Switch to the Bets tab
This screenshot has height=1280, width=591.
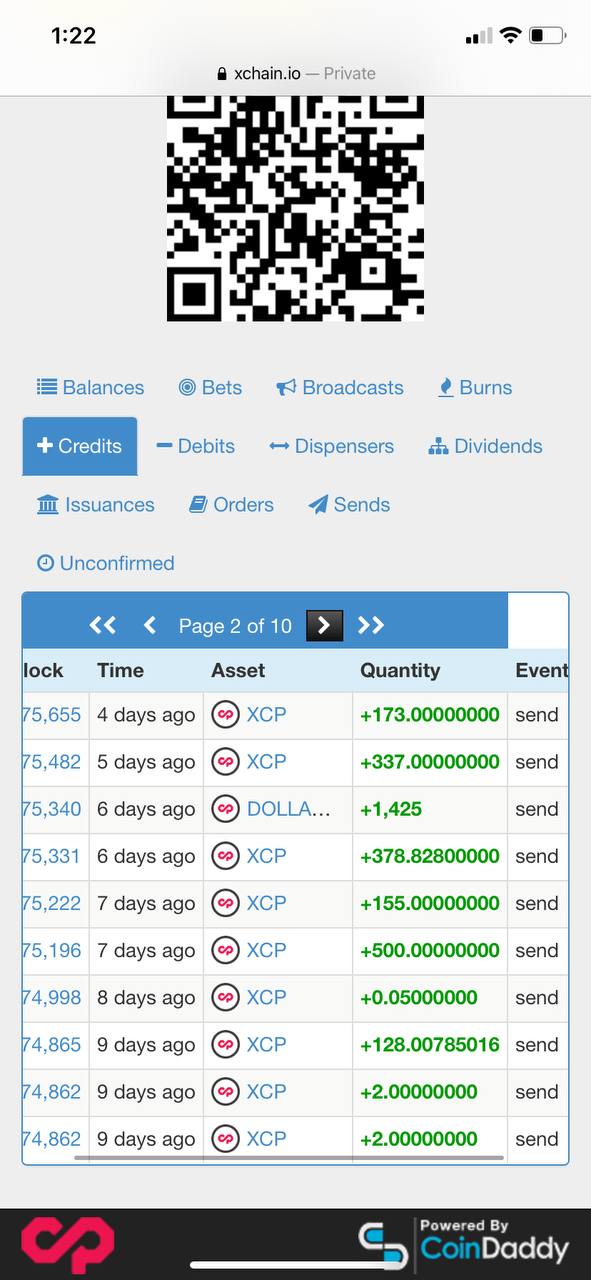[x=210, y=387]
